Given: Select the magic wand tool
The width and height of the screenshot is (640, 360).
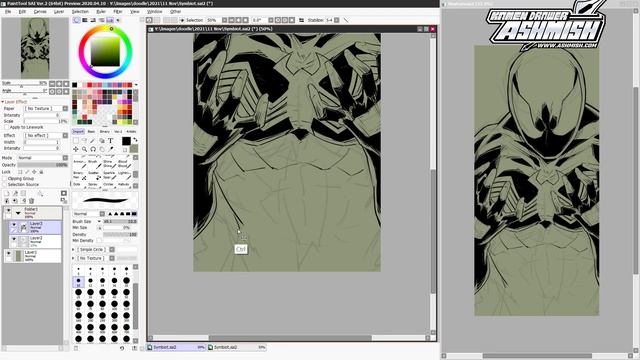Looking at the screenshot, I should pos(93,141).
